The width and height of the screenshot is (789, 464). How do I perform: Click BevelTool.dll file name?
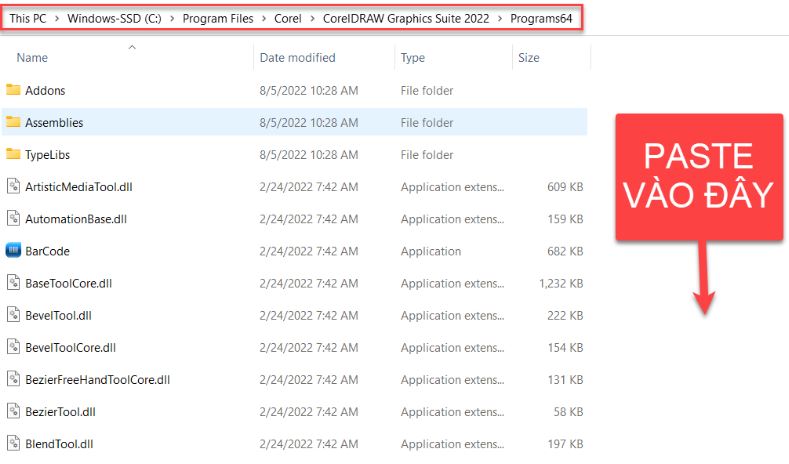[58, 316]
